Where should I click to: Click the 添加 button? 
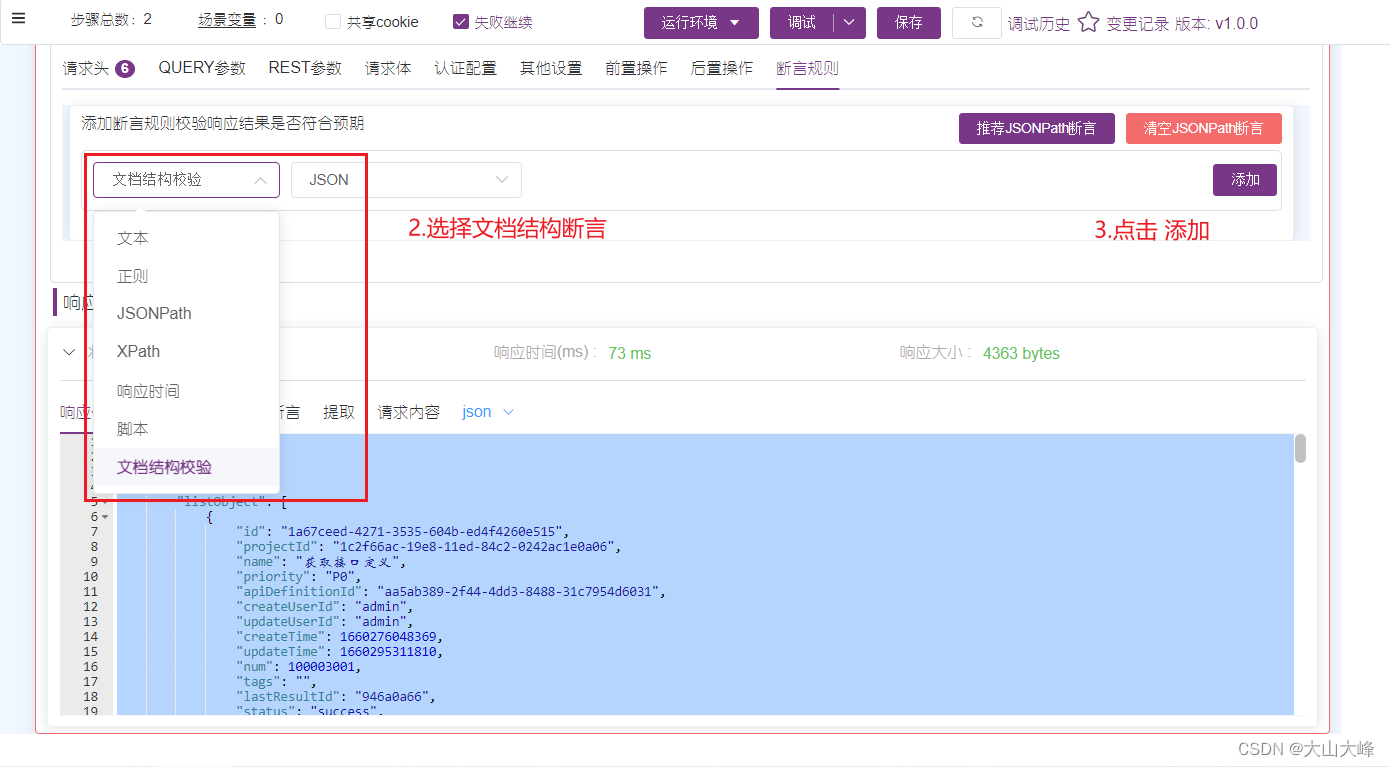1245,180
